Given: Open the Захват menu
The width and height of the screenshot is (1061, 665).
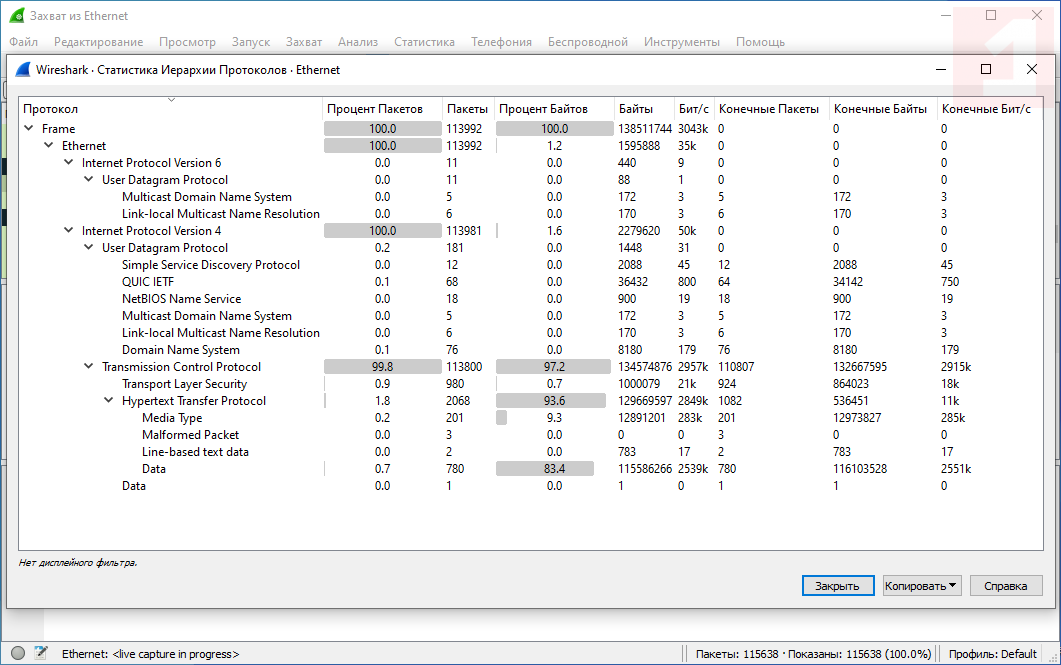Looking at the screenshot, I should [304, 42].
